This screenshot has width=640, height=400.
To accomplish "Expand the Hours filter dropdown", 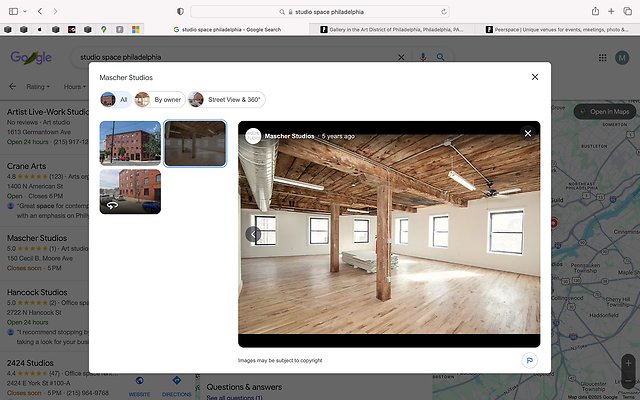I will (x=74, y=87).
